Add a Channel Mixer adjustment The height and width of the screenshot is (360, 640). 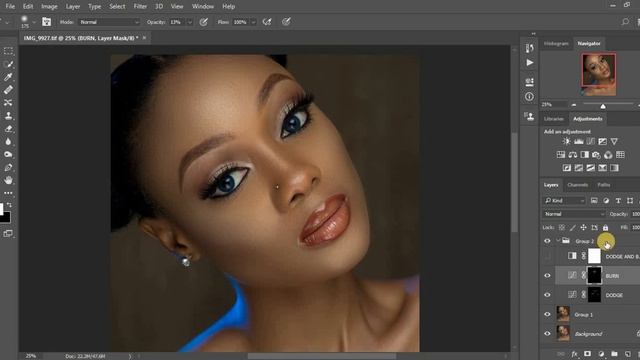pos(608,155)
